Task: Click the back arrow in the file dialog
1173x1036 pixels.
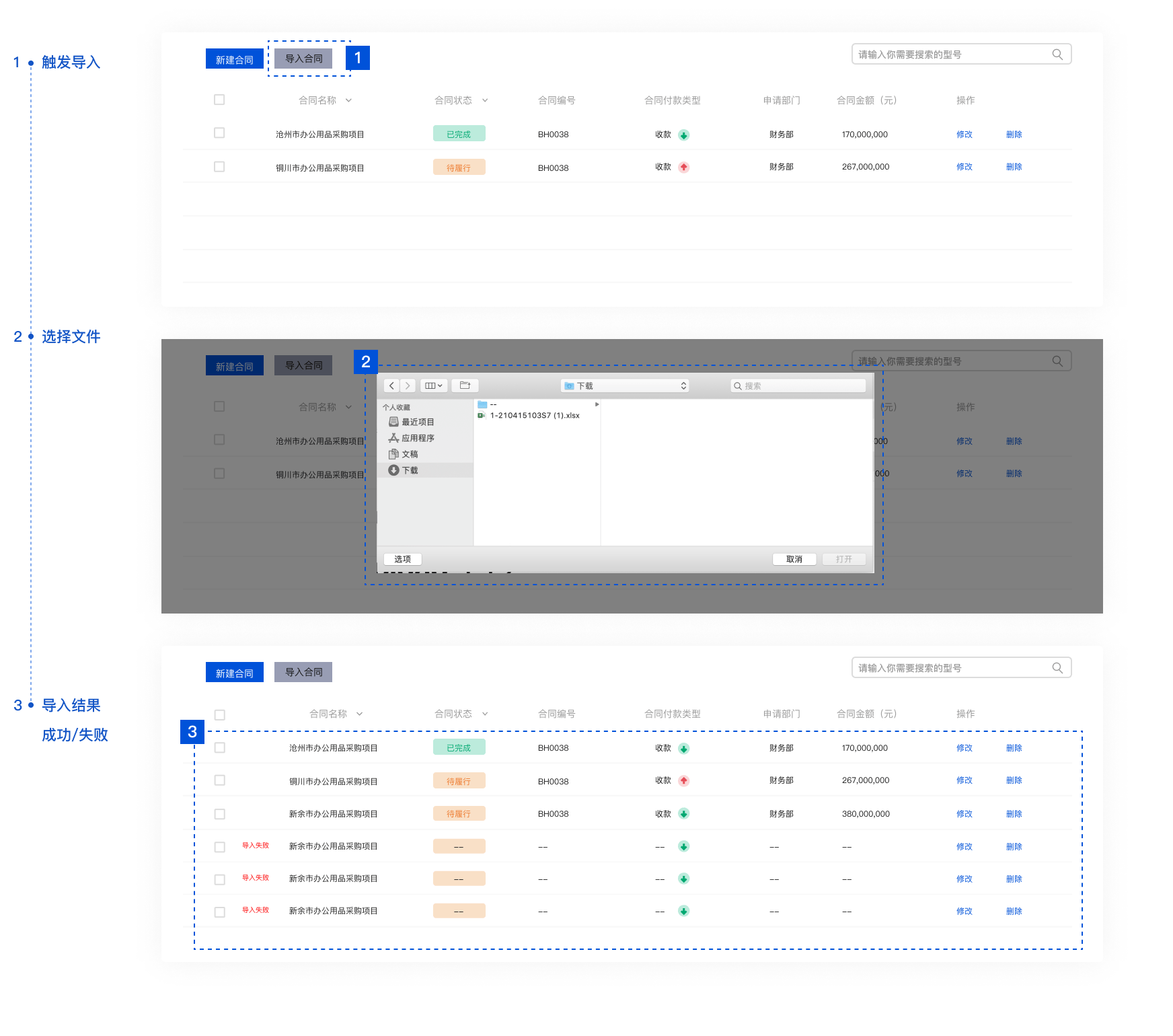Action: [392, 385]
